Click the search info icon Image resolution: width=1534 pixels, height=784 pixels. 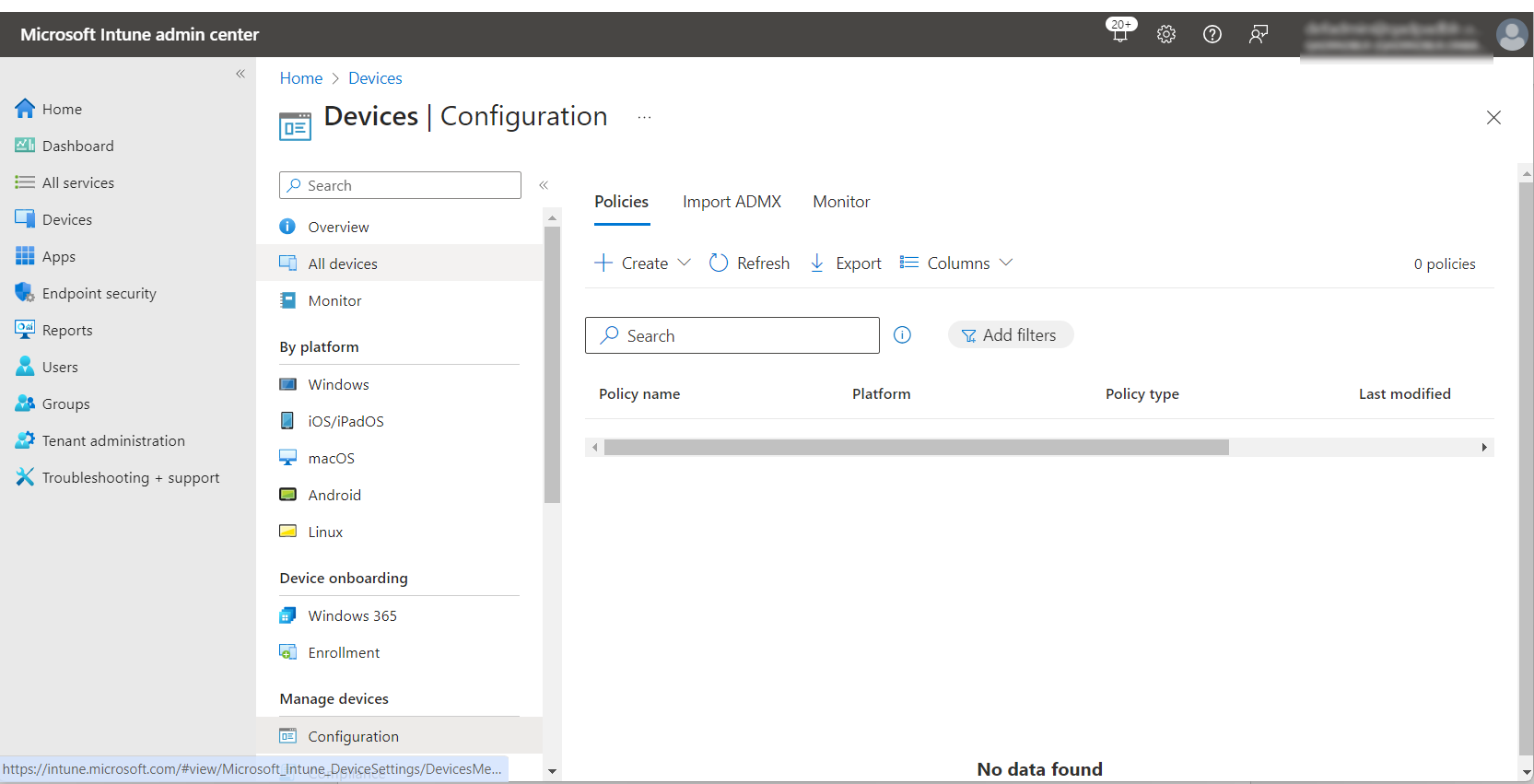[903, 335]
